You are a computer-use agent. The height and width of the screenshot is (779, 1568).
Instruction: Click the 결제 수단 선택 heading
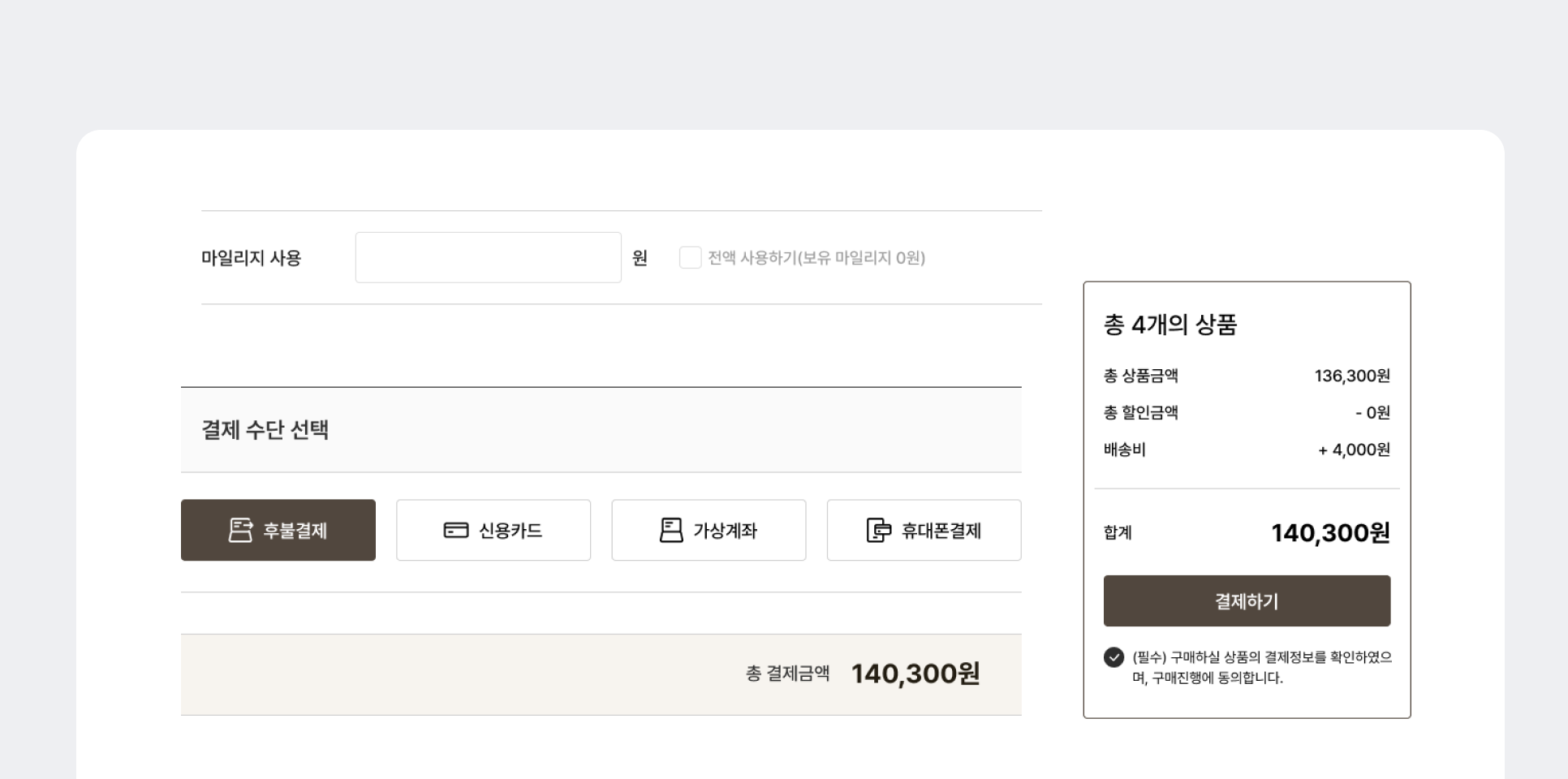click(265, 430)
